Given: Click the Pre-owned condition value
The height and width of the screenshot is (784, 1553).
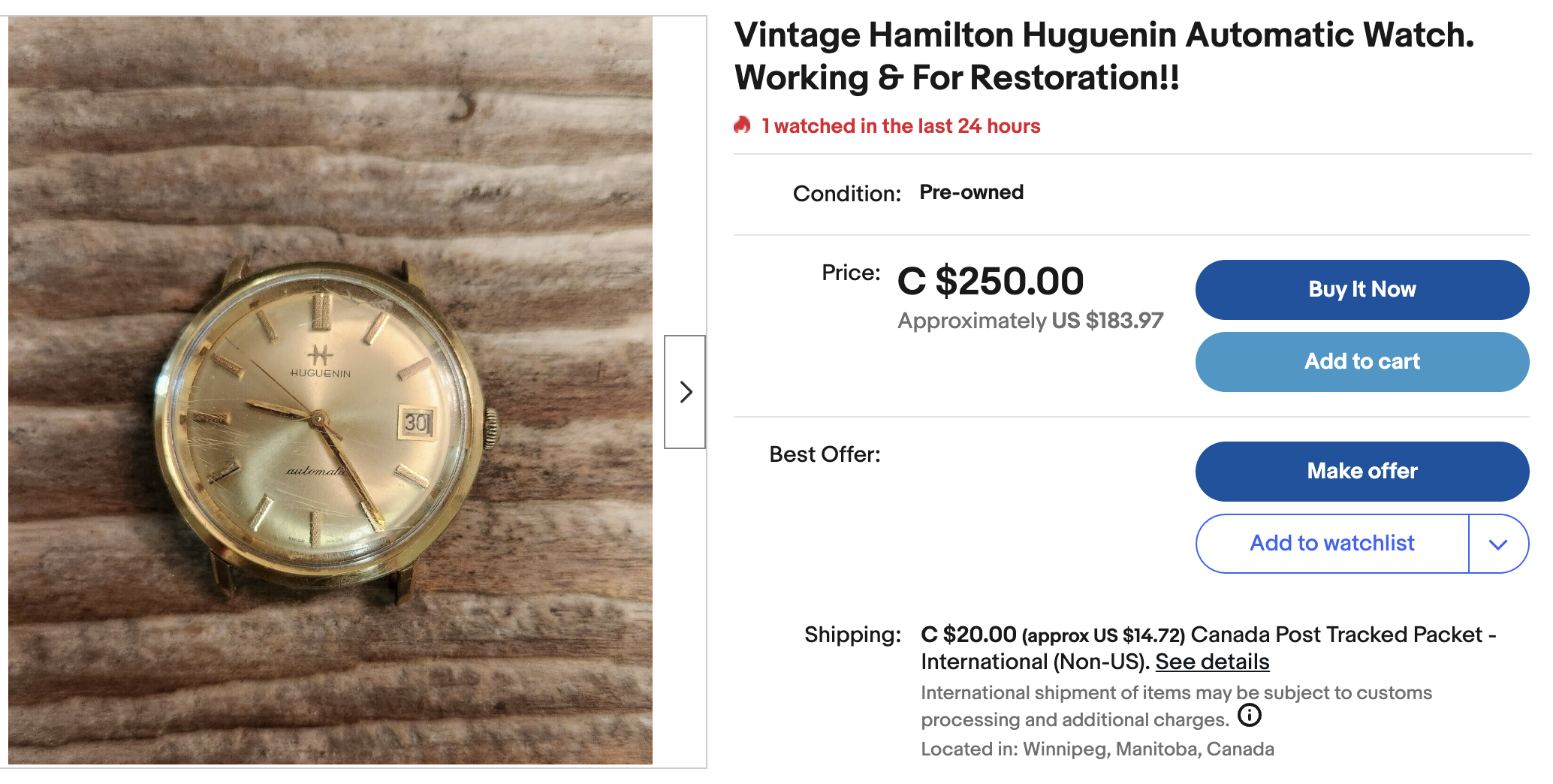Looking at the screenshot, I should 971,193.
